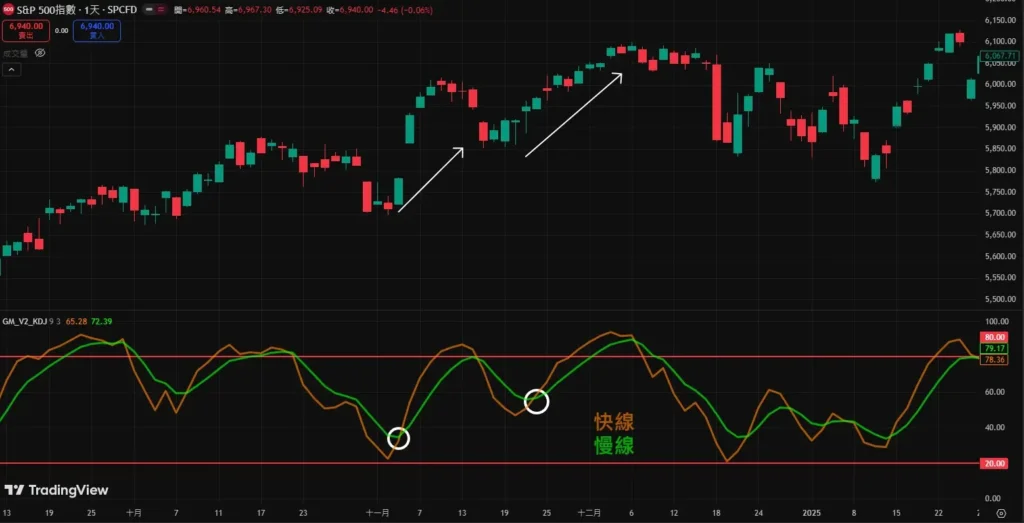Screen dimensions: 1024x523
Task: Collapse the indicator legend with the chevron button
Action: click(11, 70)
